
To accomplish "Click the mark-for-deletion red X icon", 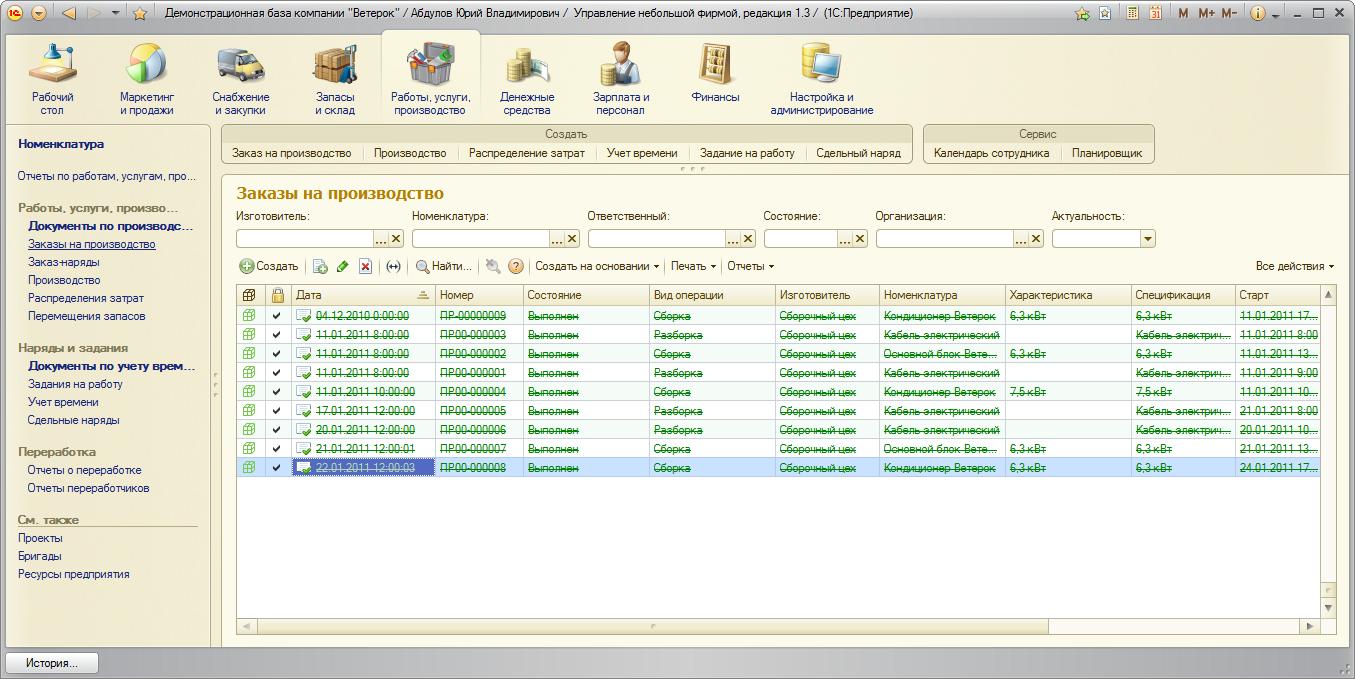I will tap(366, 266).
